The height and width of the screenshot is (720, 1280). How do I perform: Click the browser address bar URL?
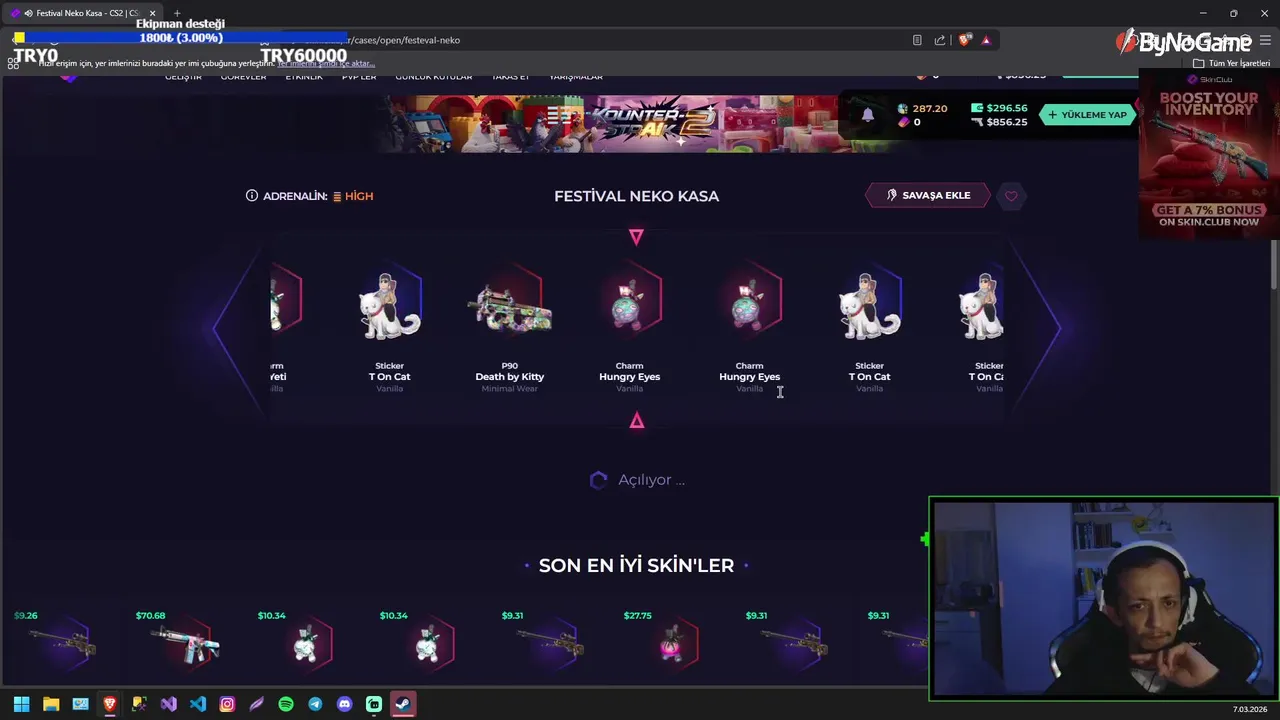(x=403, y=40)
